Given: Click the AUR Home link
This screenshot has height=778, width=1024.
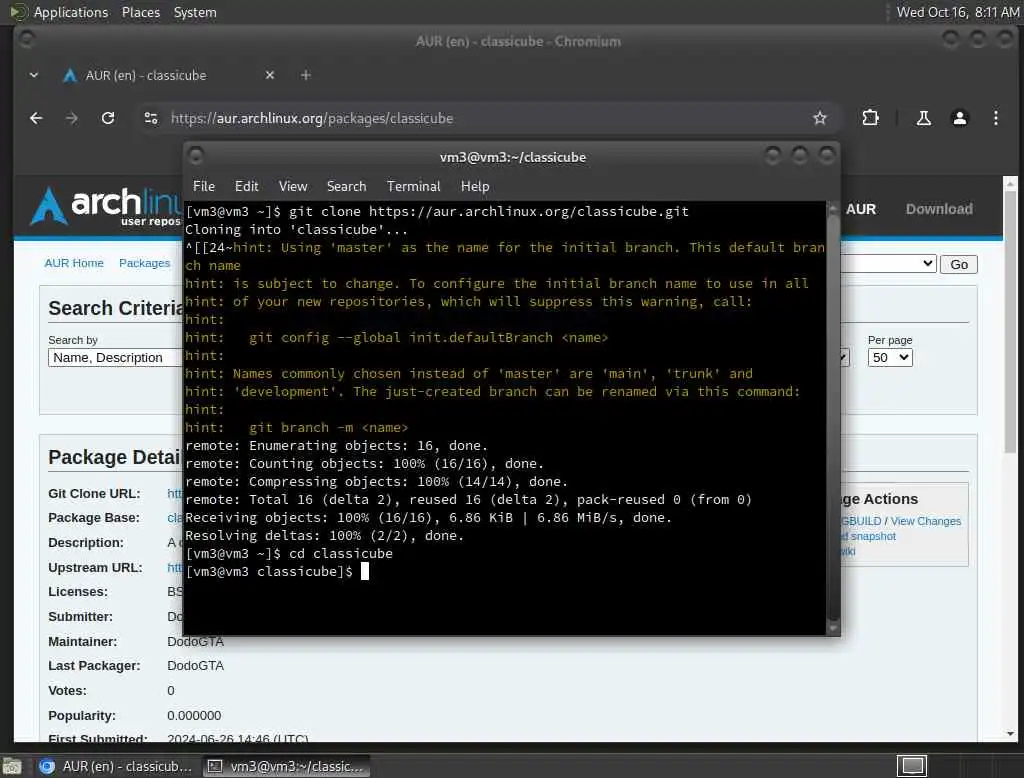Looking at the screenshot, I should tap(74, 263).
